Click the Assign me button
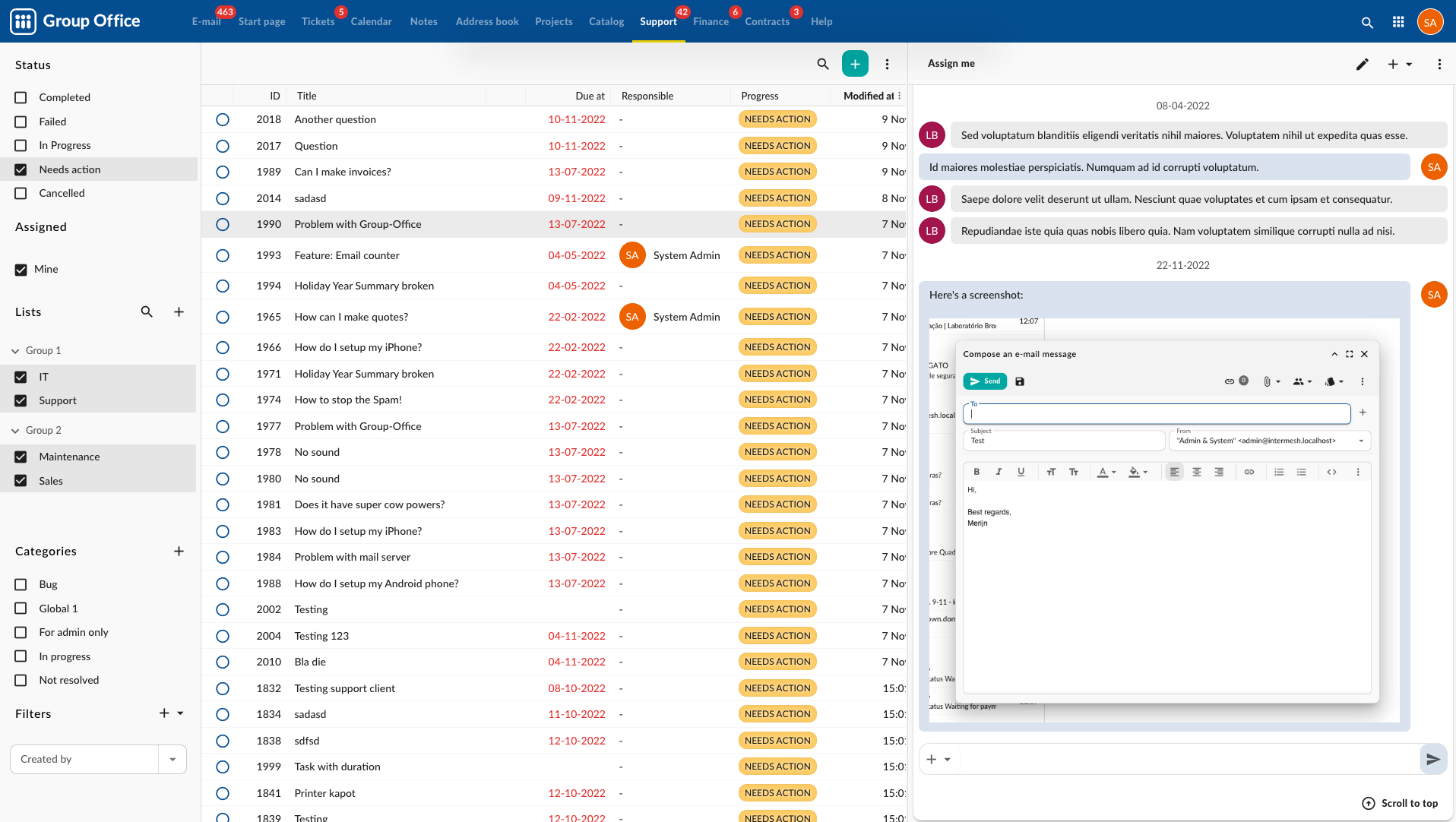The height and width of the screenshot is (822, 1456). pyautogui.click(x=951, y=64)
